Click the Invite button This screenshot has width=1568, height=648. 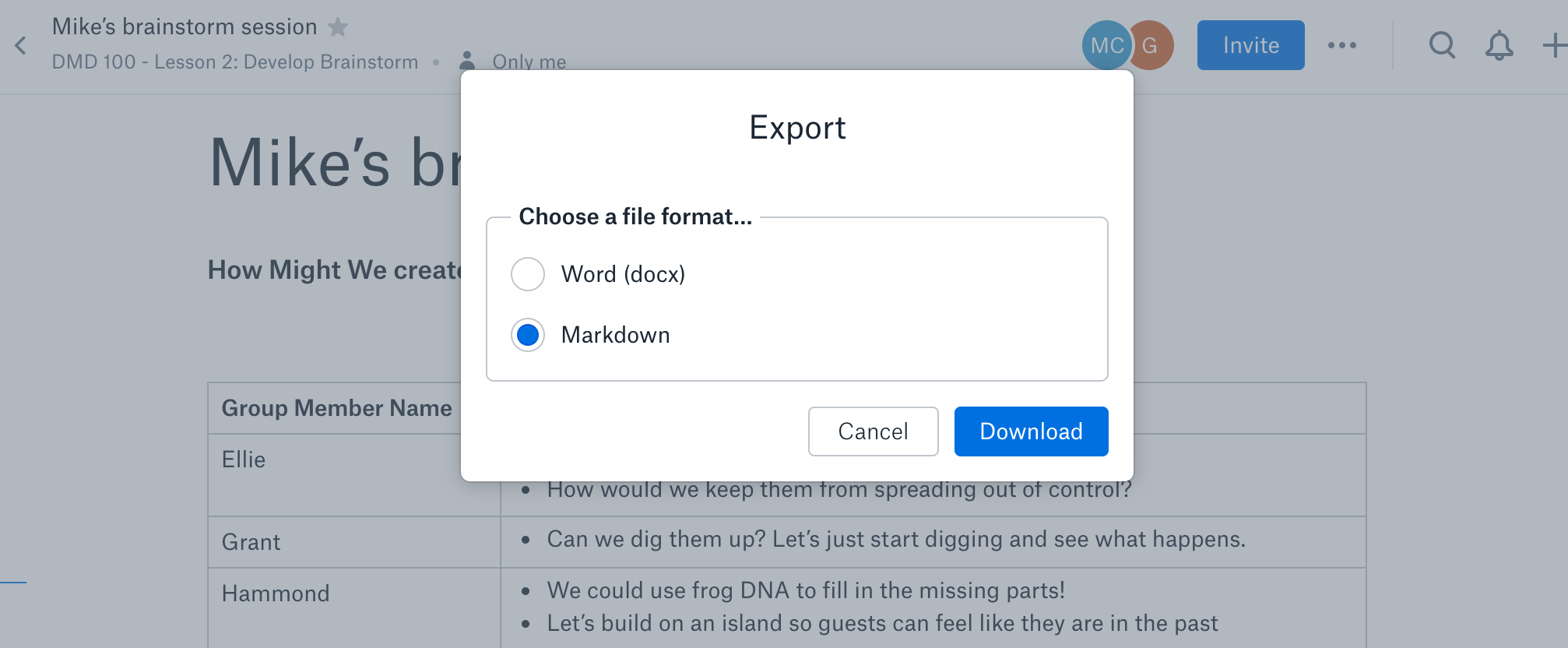point(1250,45)
